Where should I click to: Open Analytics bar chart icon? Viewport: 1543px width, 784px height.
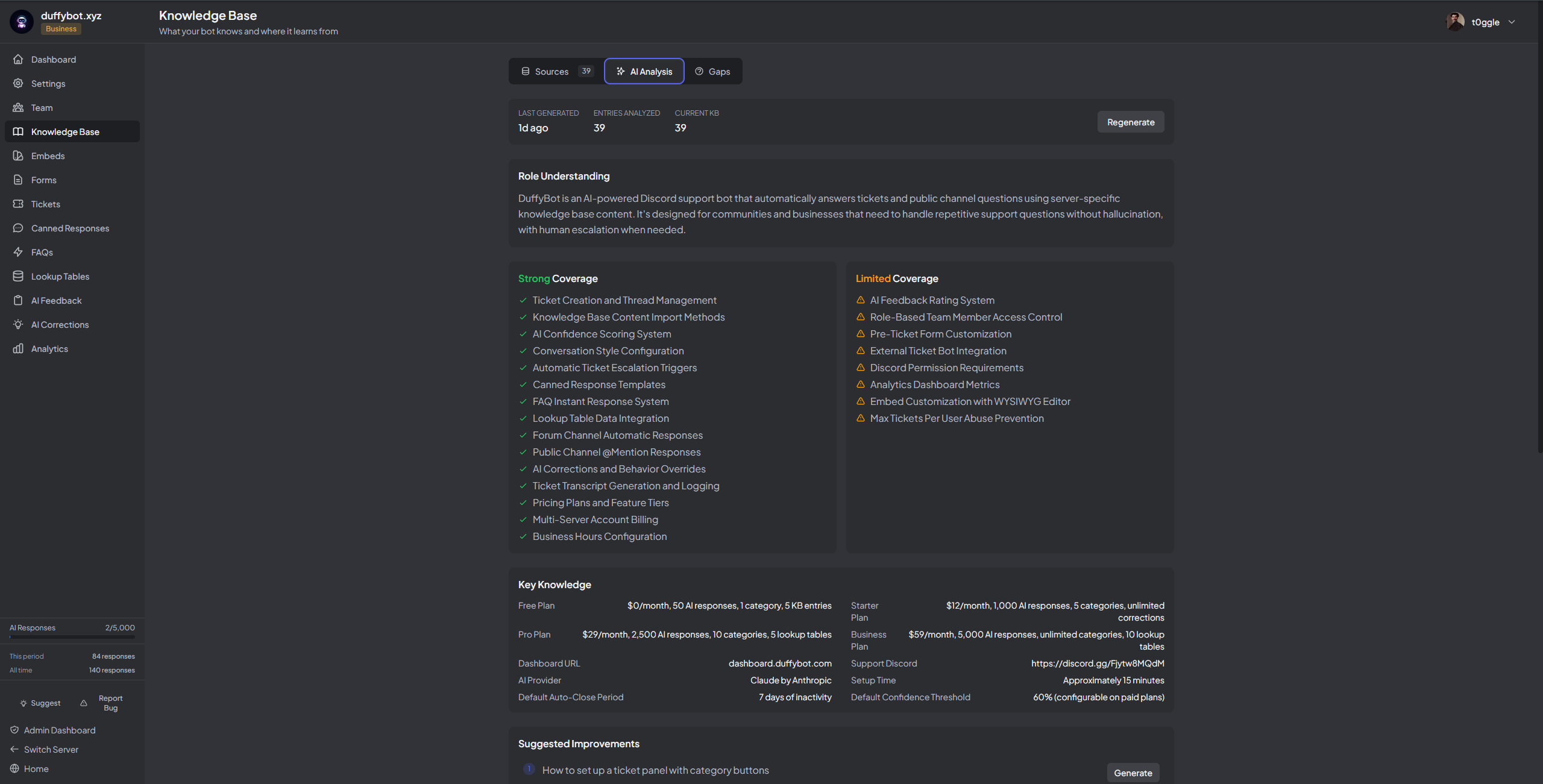click(x=18, y=348)
